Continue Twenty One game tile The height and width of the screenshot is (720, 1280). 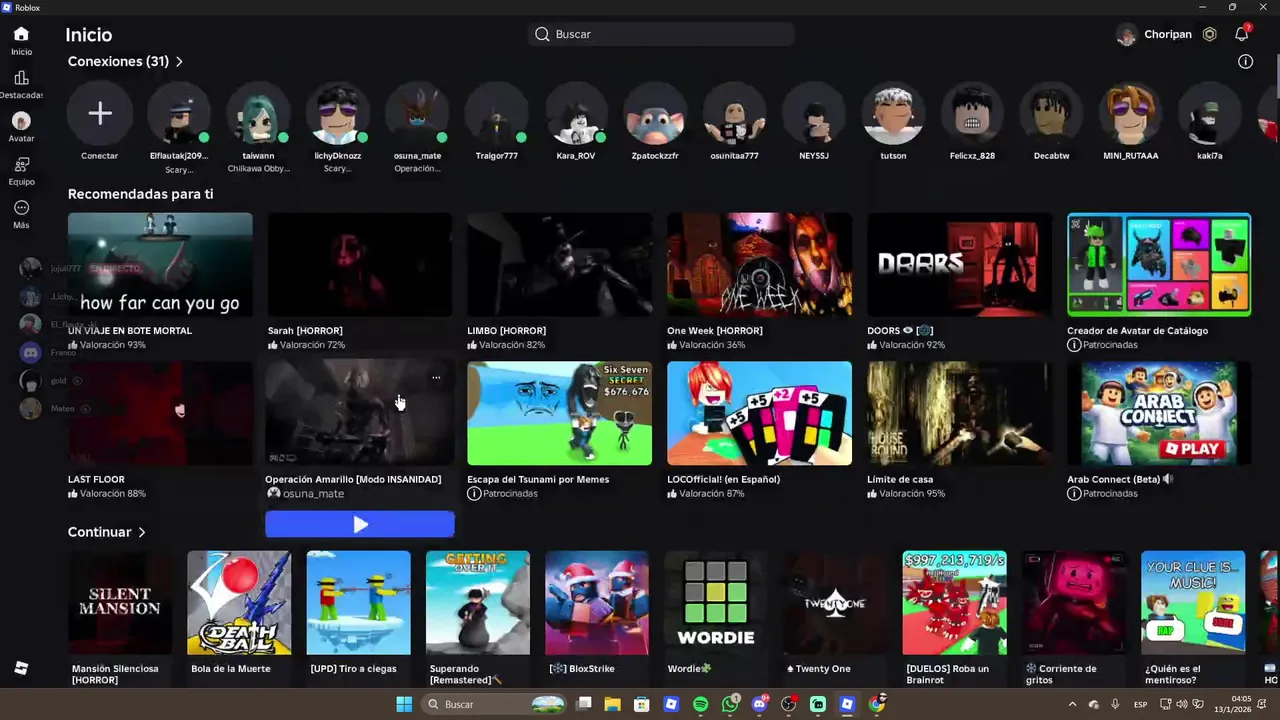pos(835,603)
